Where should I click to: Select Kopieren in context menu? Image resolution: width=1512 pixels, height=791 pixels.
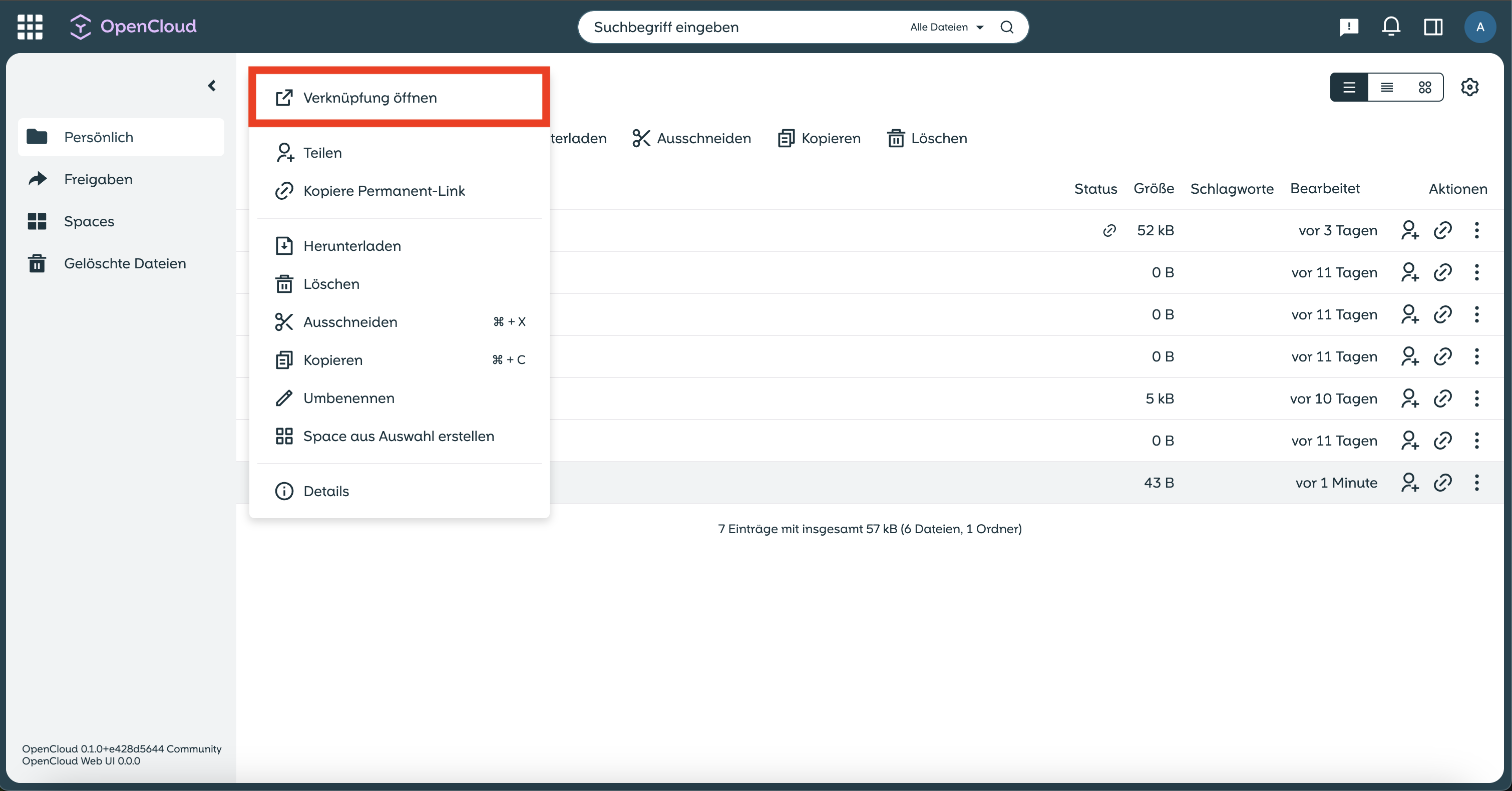coord(399,360)
